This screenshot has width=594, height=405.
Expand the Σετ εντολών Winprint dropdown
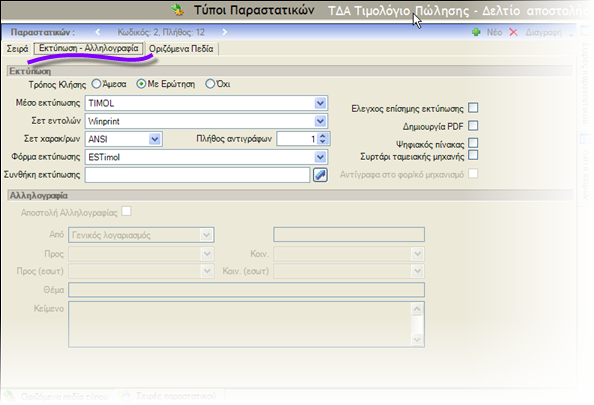coord(320,121)
